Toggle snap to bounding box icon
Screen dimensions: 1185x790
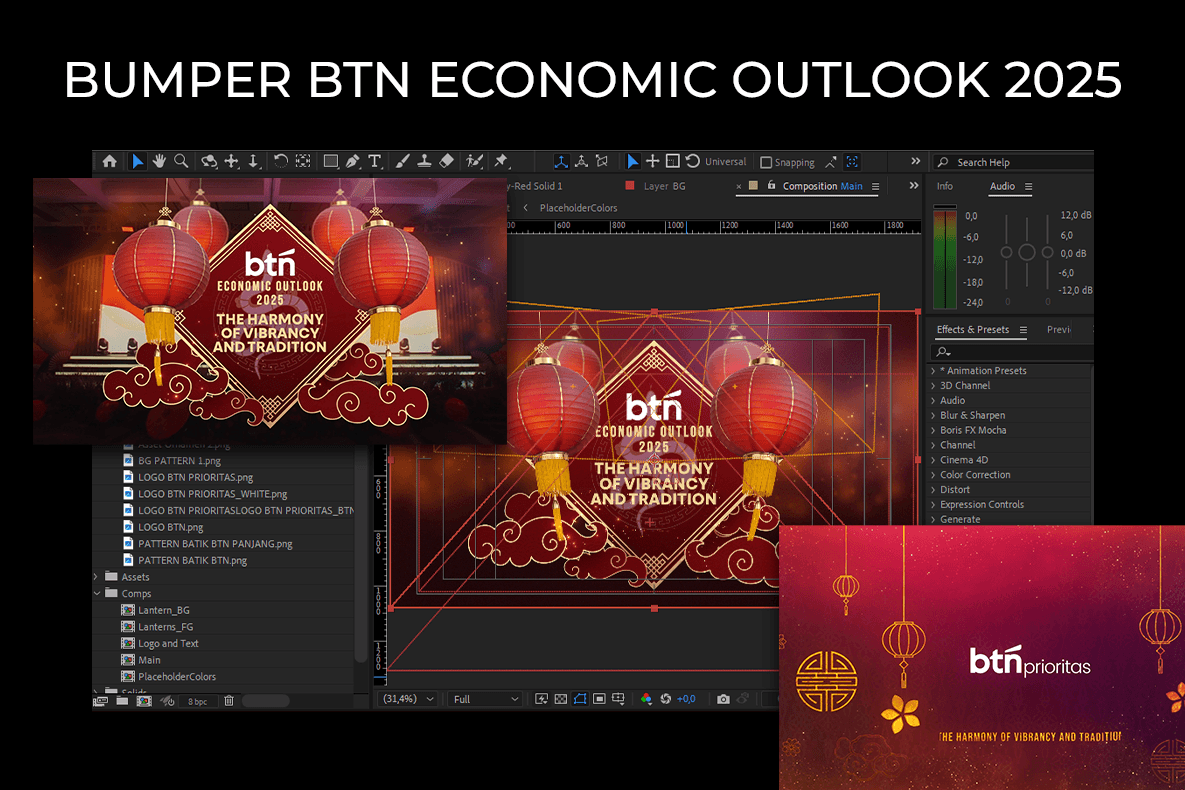tap(852, 162)
